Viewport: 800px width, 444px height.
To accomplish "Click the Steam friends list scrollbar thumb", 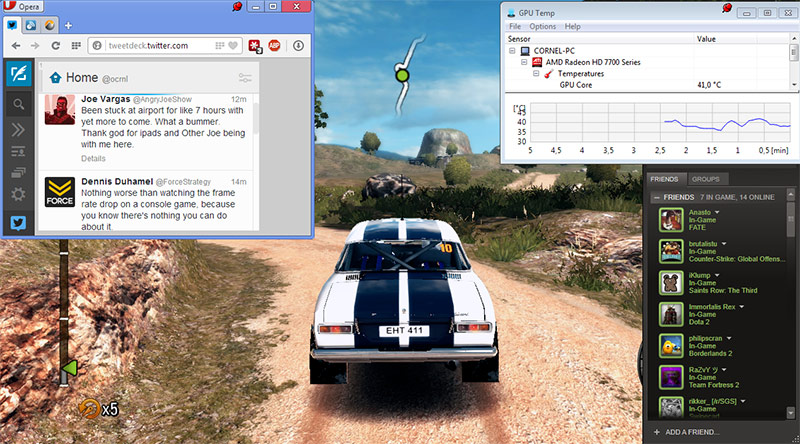I will (791, 219).
